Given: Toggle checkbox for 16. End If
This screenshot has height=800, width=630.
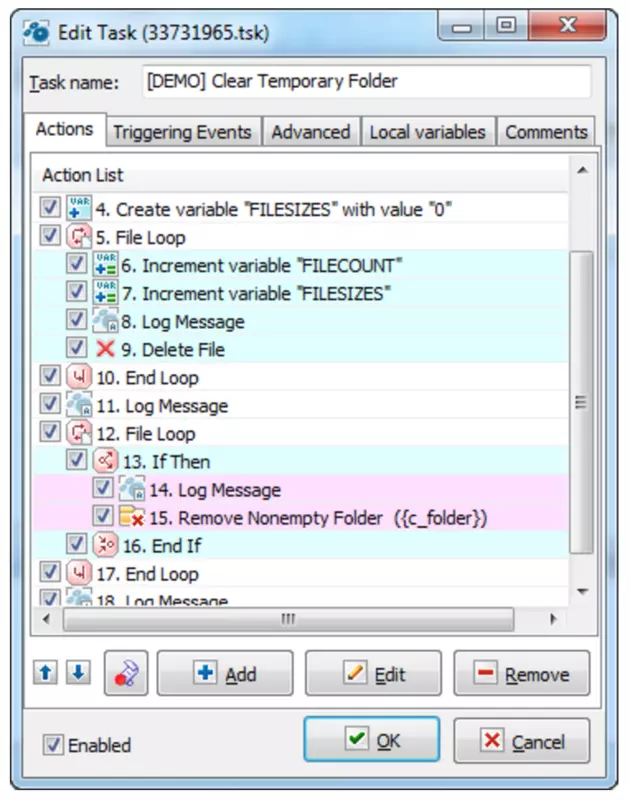Looking at the screenshot, I should coord(77,544).
